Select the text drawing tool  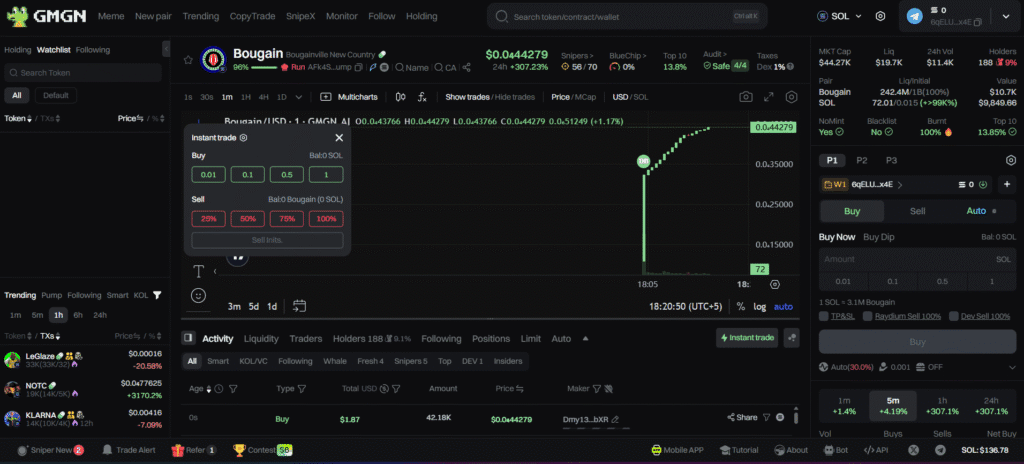point(199,271)
